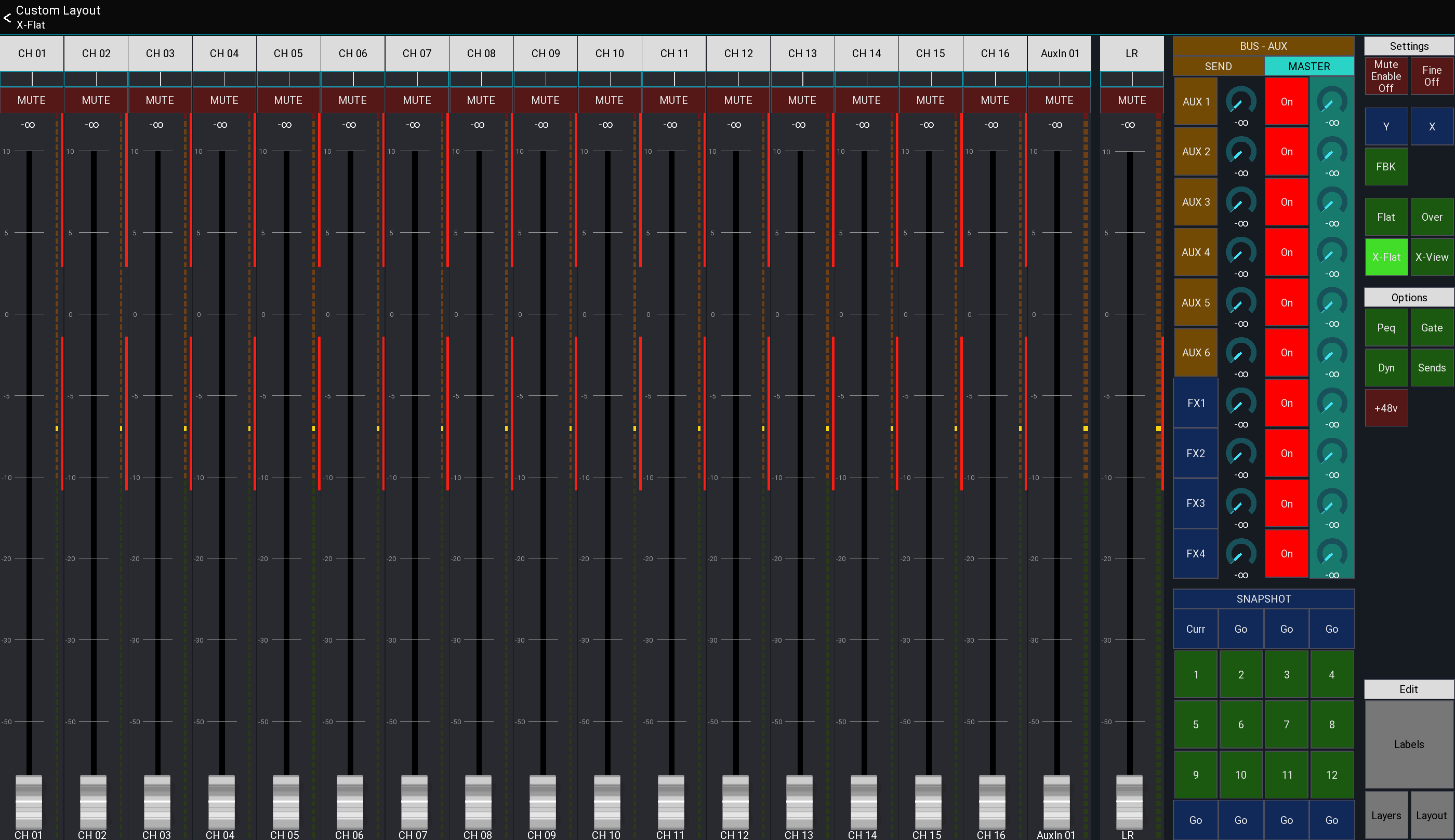Screen dimensions: 1455x840
Task: Open the Gate processor view
Action: [x=1431, y=327]
